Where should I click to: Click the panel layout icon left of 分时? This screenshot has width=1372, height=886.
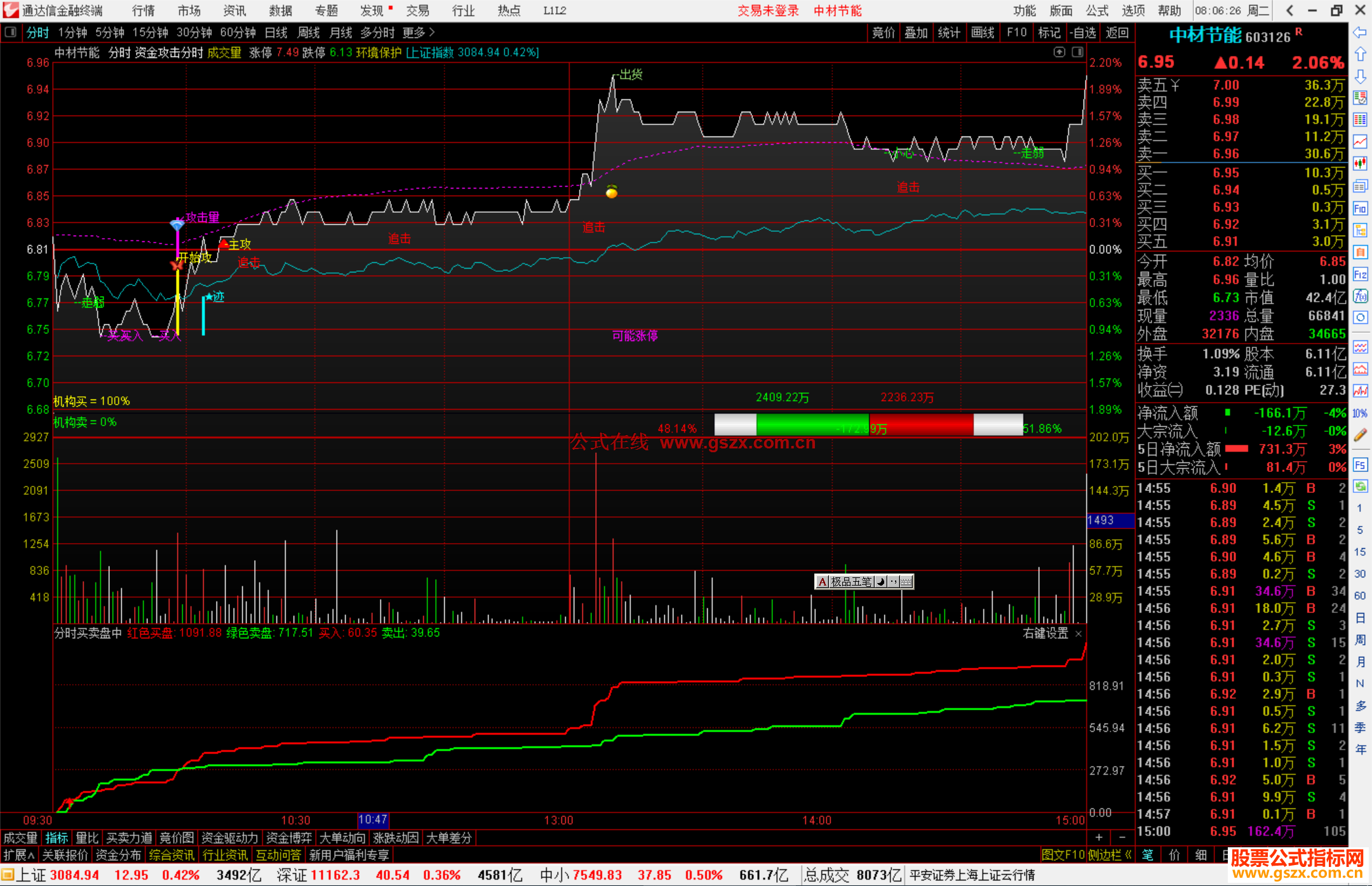(10, 32)
